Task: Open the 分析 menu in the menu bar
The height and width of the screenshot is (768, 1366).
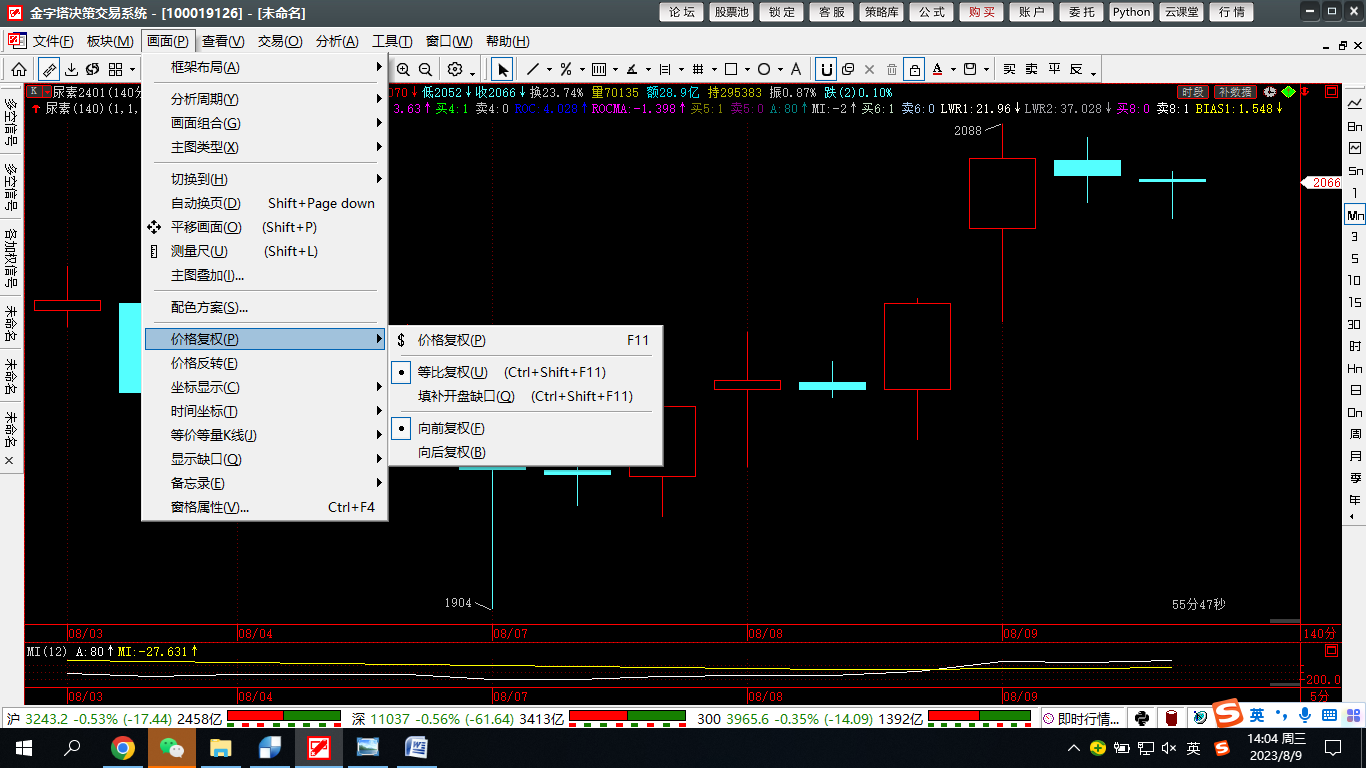Action: [336, 41]
